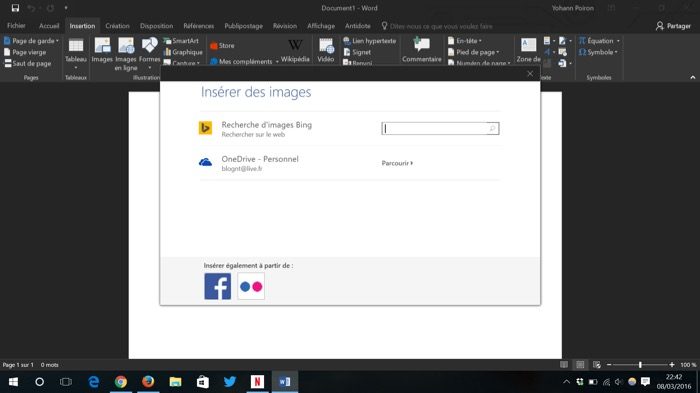Open the Disposition ribbon tab
The image size is (700, 393).
[x=156, y=26]
